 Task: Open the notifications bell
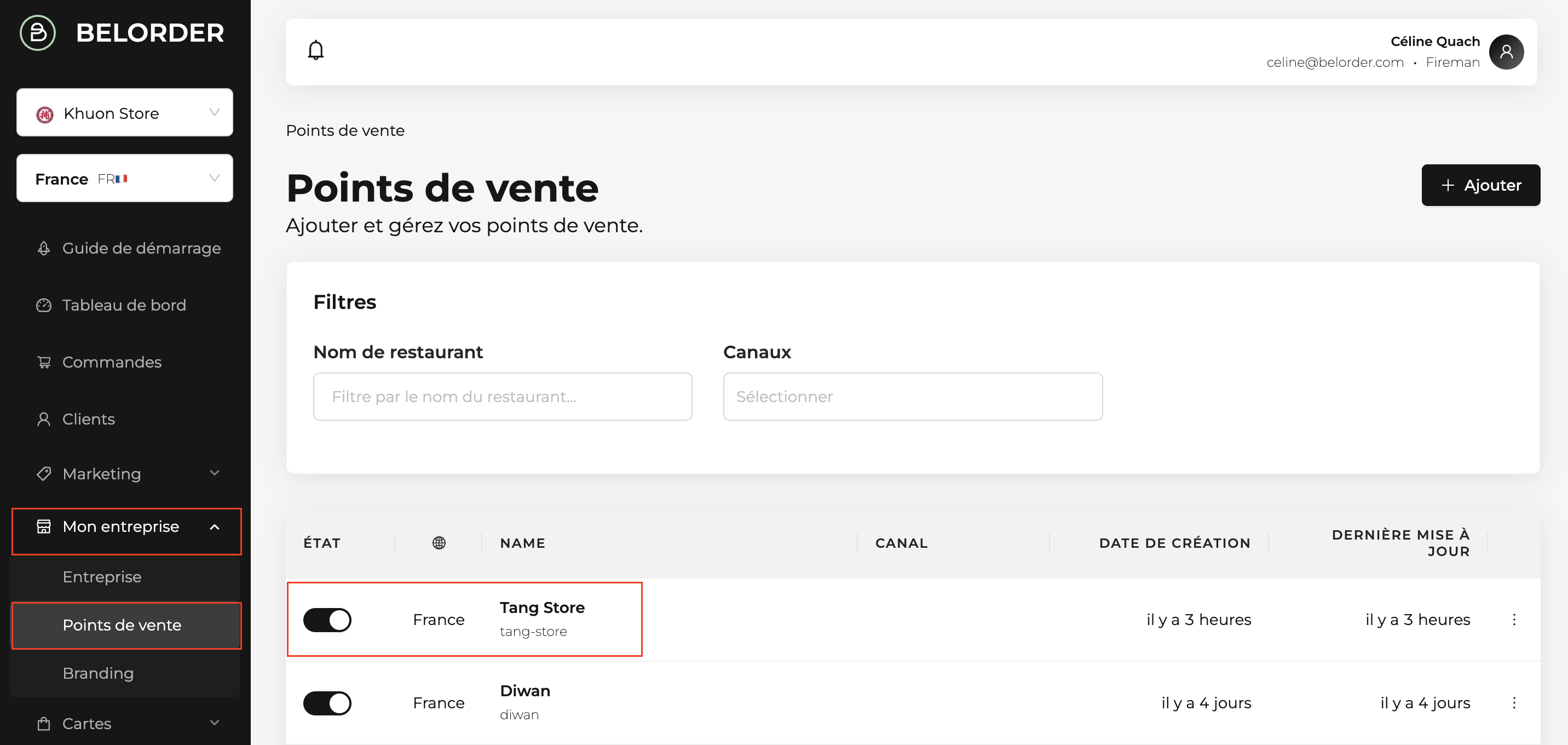[315, 50]
